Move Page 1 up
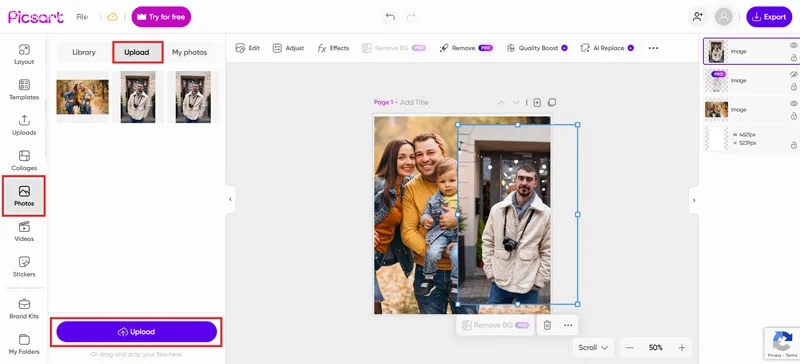Viewport: 800px width, 364px height. pyautogui.click(x=501, y=103)
